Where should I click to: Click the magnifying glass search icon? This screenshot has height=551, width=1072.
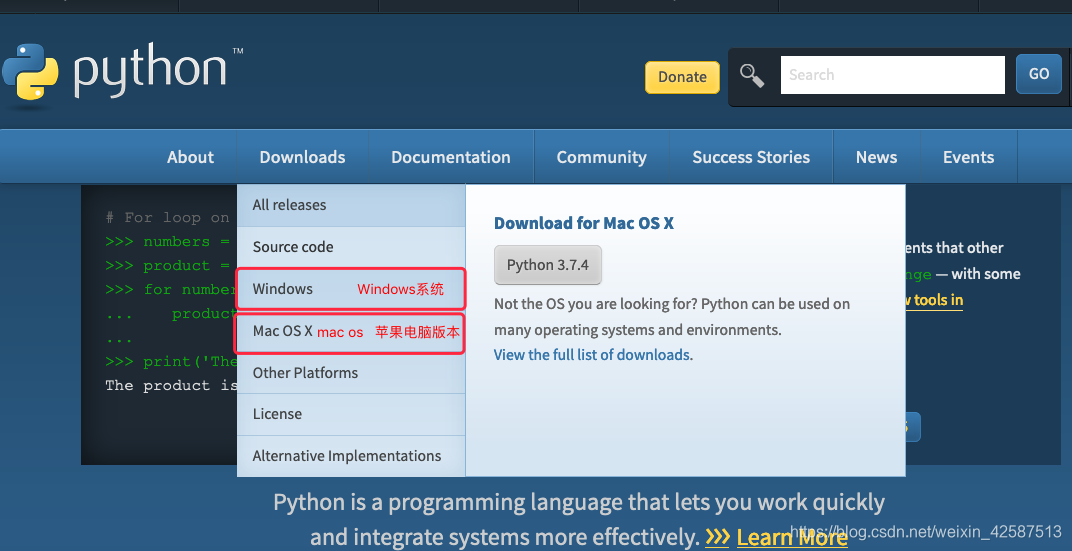pyautogui.click(x=752, y=76)
